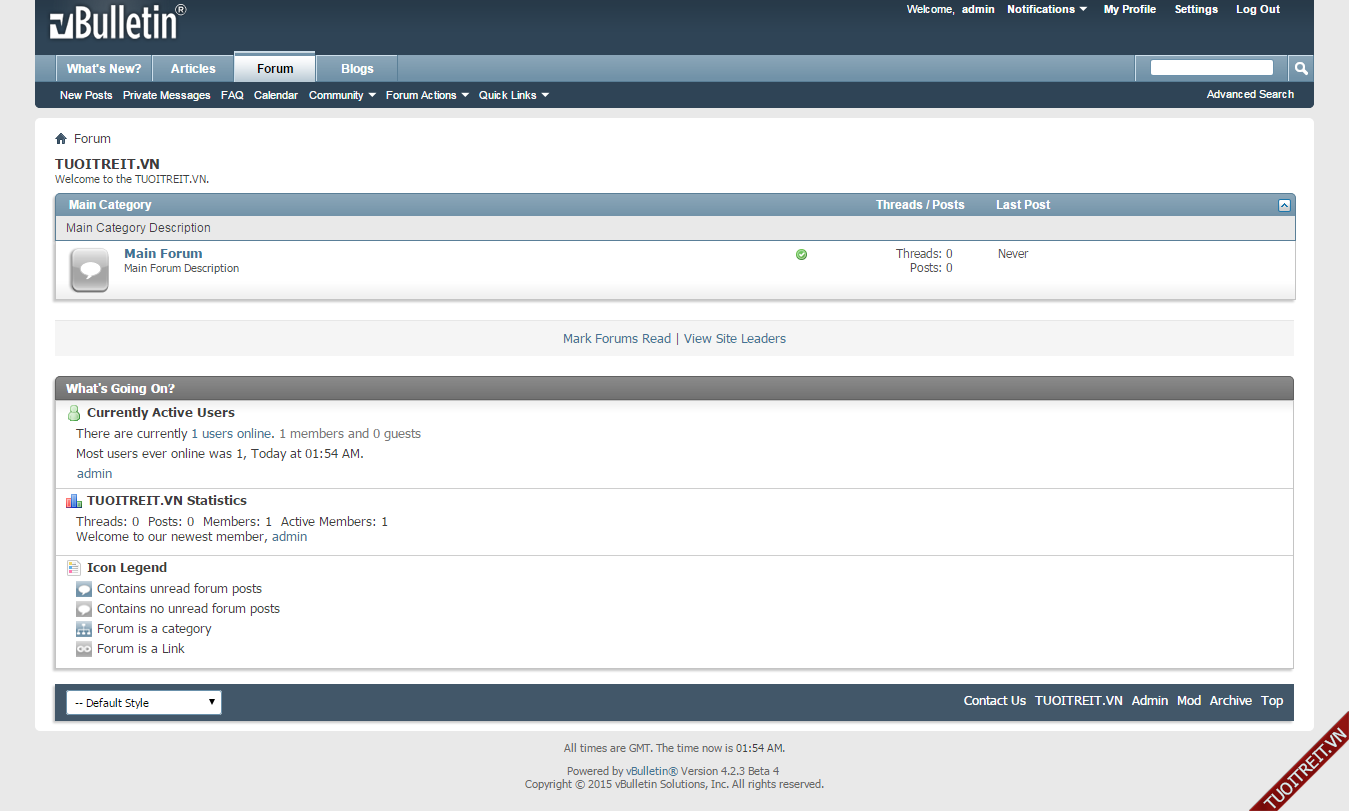
Task: Click into the search text field
Action: coord(1211,68)
